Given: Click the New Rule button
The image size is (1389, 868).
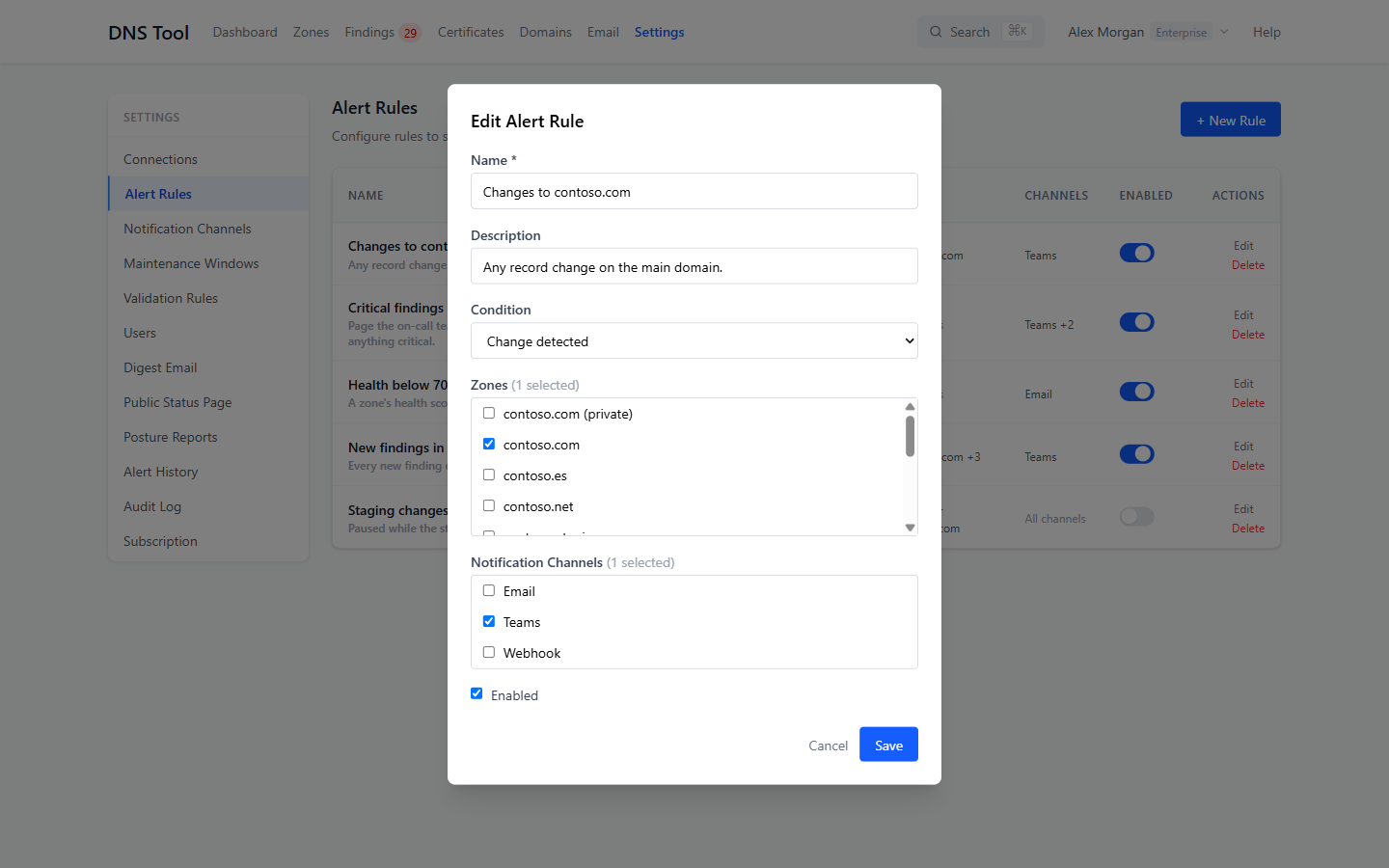Looking at the screenshot, I should pyautogui.click(x=1231, y=120).
